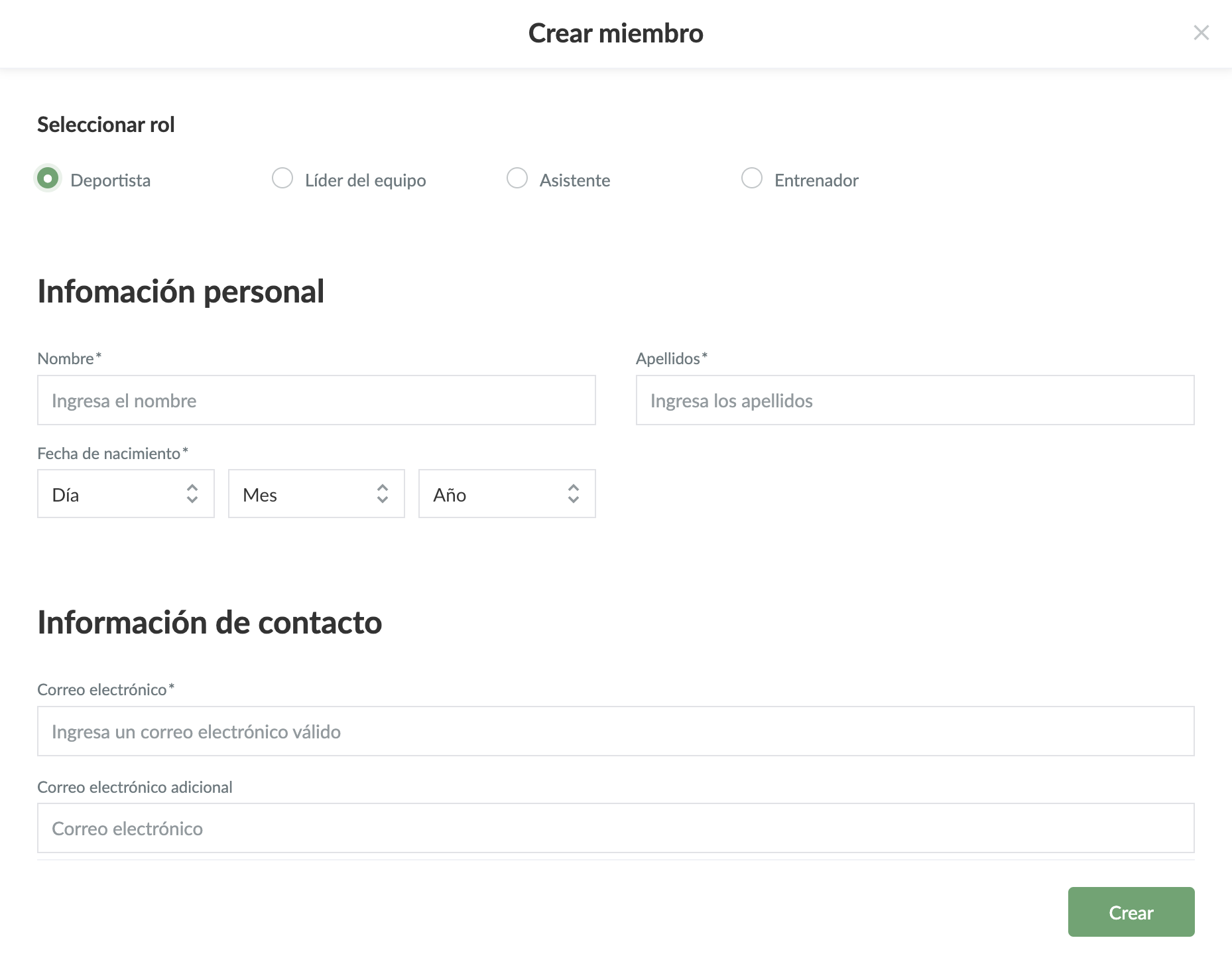This screenshot has width=1232, height=954.
Task: Focus the Nombre input field
Action: [316, 401]
